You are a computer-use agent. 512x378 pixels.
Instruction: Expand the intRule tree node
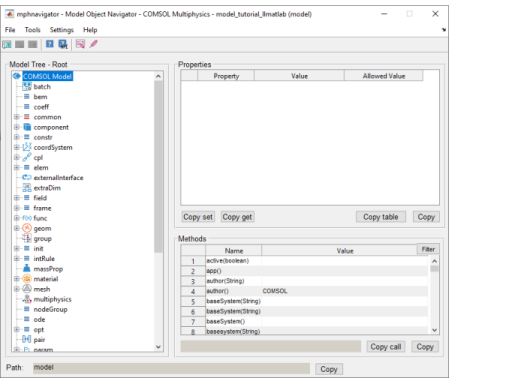(x=16, y=258)
